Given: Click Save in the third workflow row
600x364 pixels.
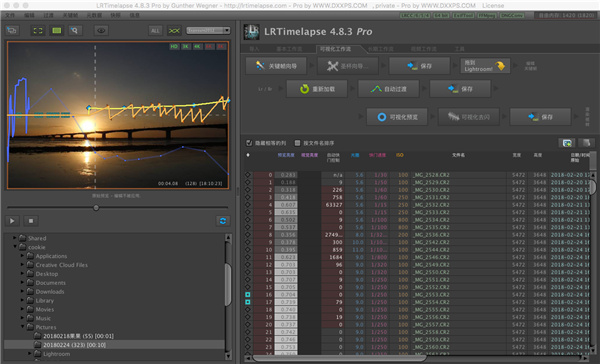Looking at the screenshot, I should (540, 117).
